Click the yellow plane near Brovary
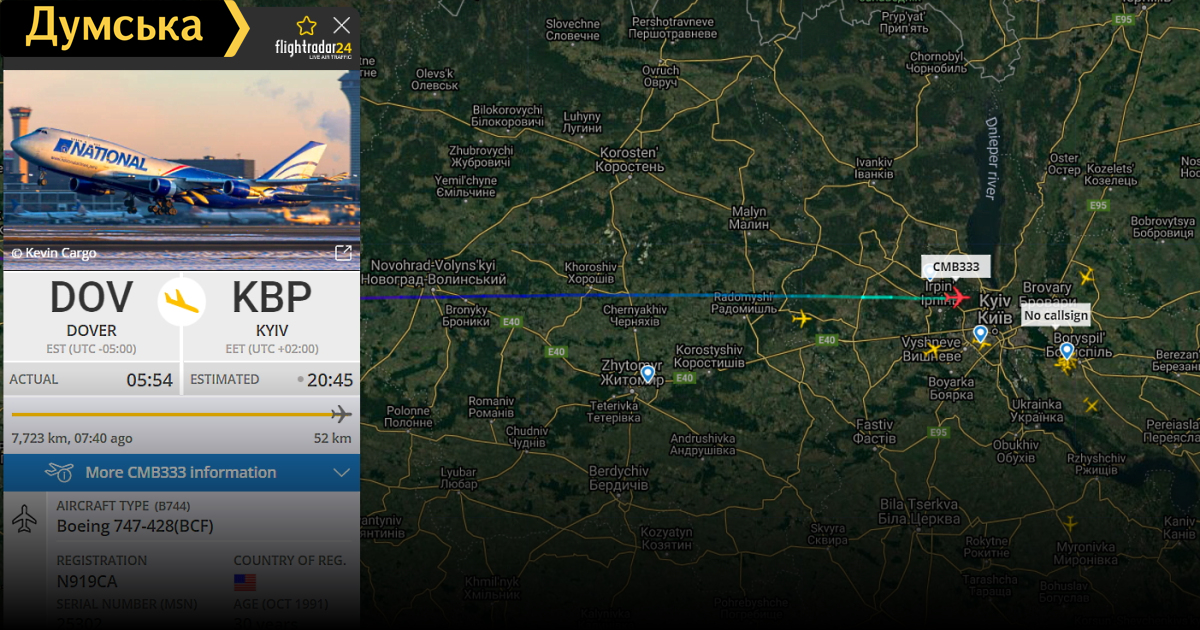The image size is (1200, 630). tap(1086, 276)
